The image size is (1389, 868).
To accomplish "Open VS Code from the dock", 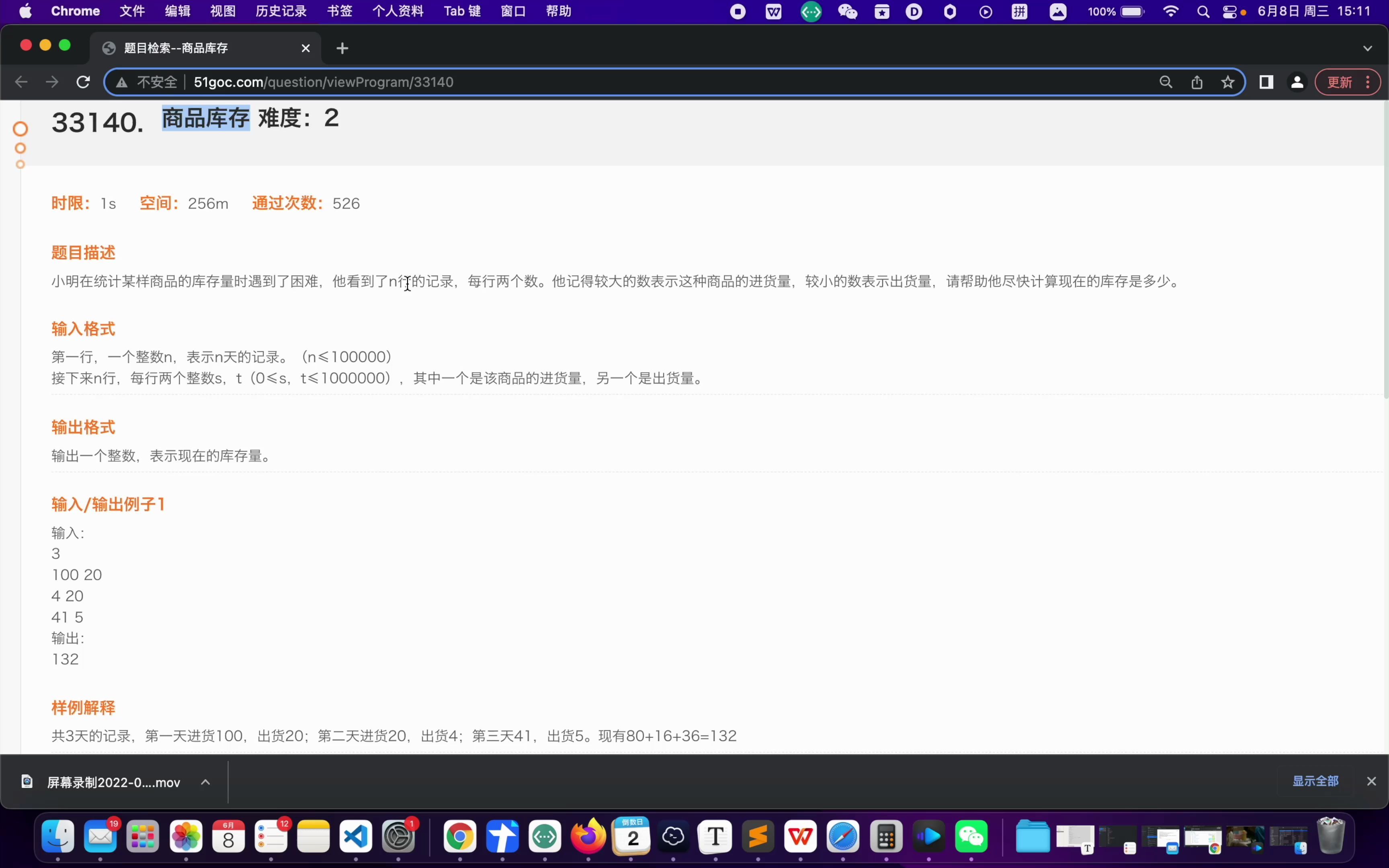I will click(x=356, y=837).
